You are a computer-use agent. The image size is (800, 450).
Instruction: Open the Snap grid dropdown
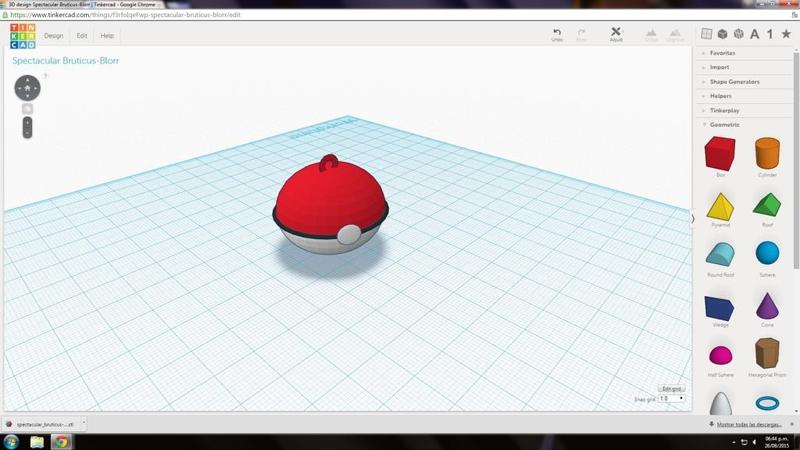(x=671, y=398)
